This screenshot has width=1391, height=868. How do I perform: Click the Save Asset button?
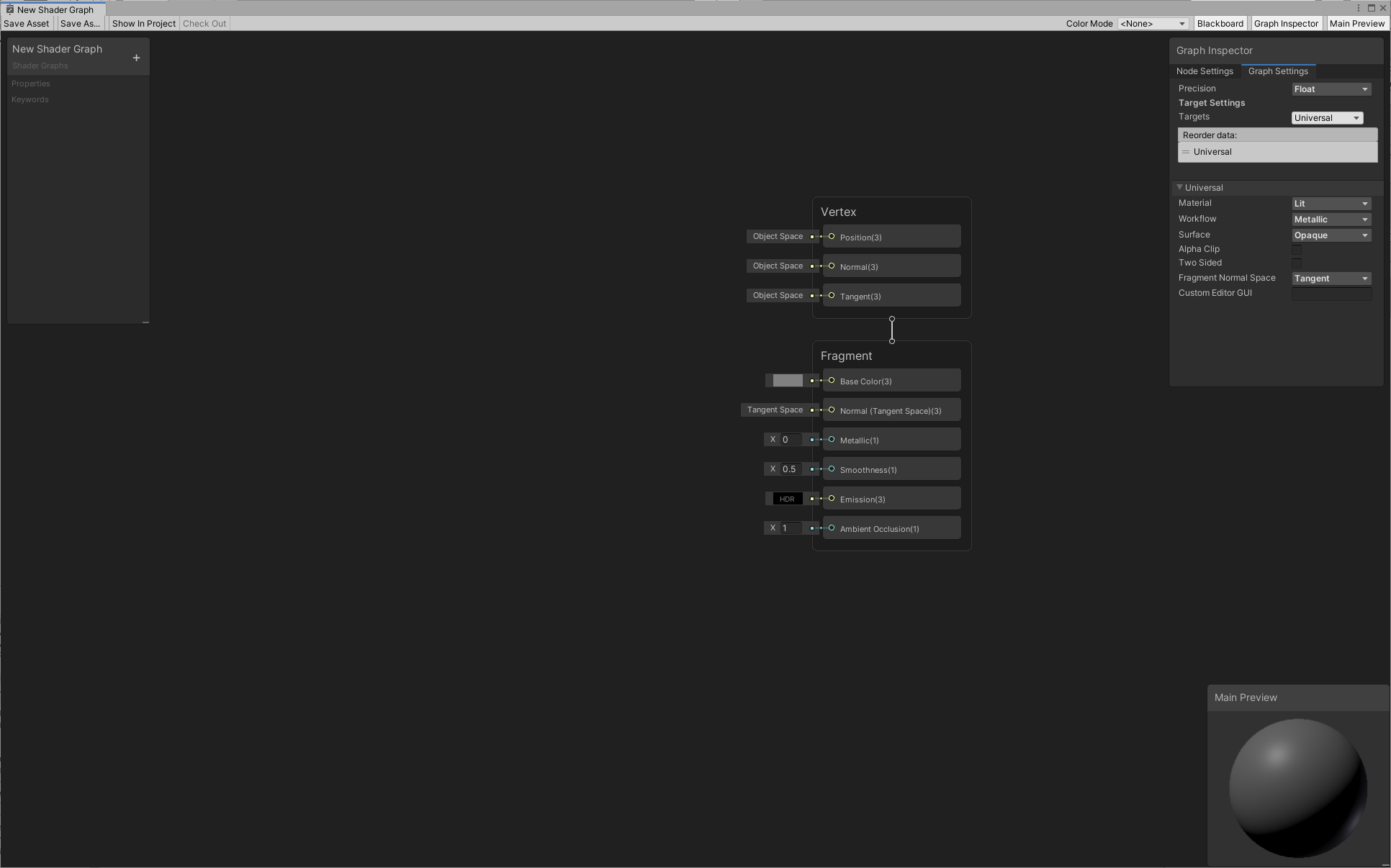pos(27,23)
